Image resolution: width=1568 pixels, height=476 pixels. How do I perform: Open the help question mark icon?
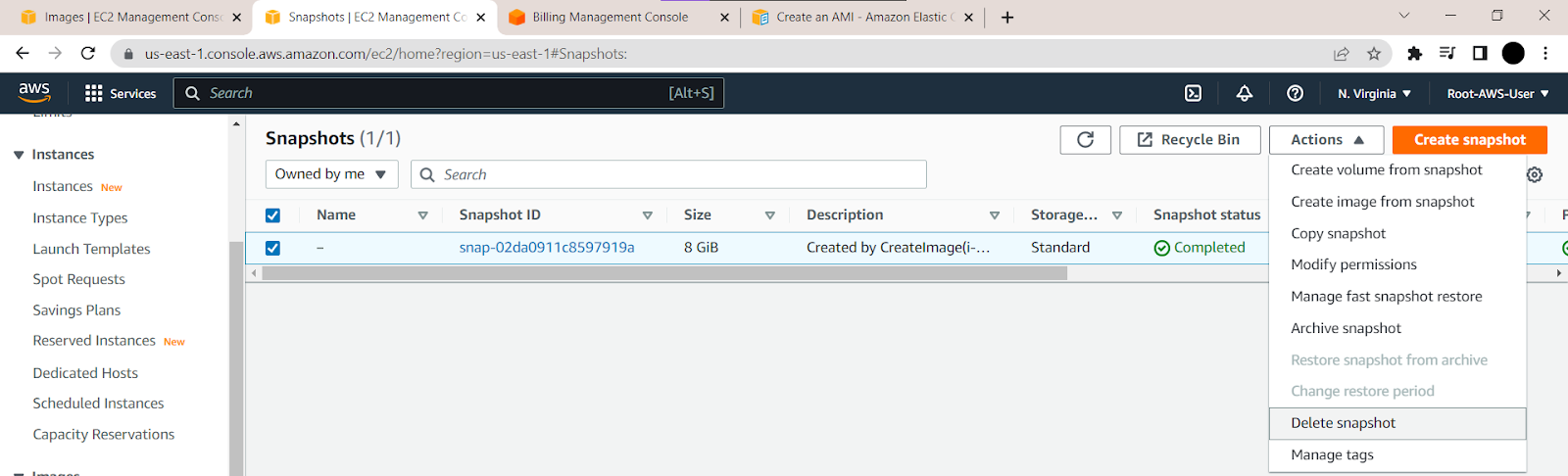1295,93
